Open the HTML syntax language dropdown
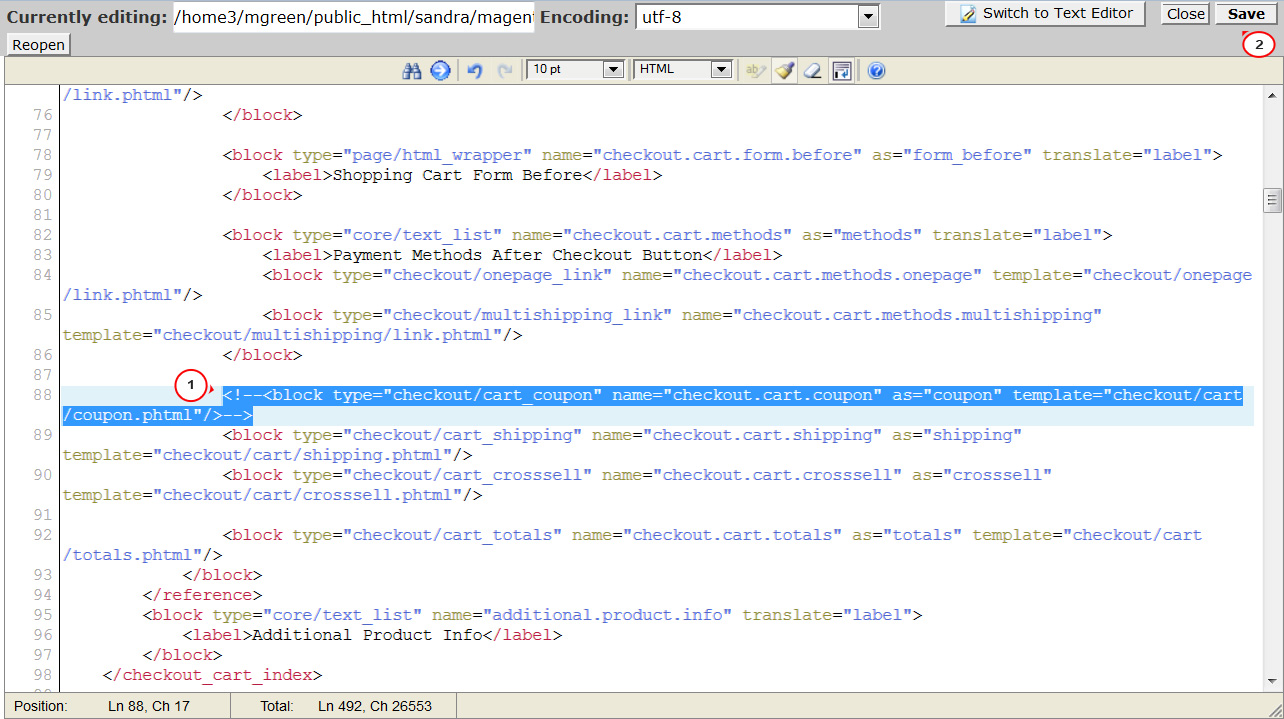The height and width of the screenshot is (719, 1284). (683, 69)
